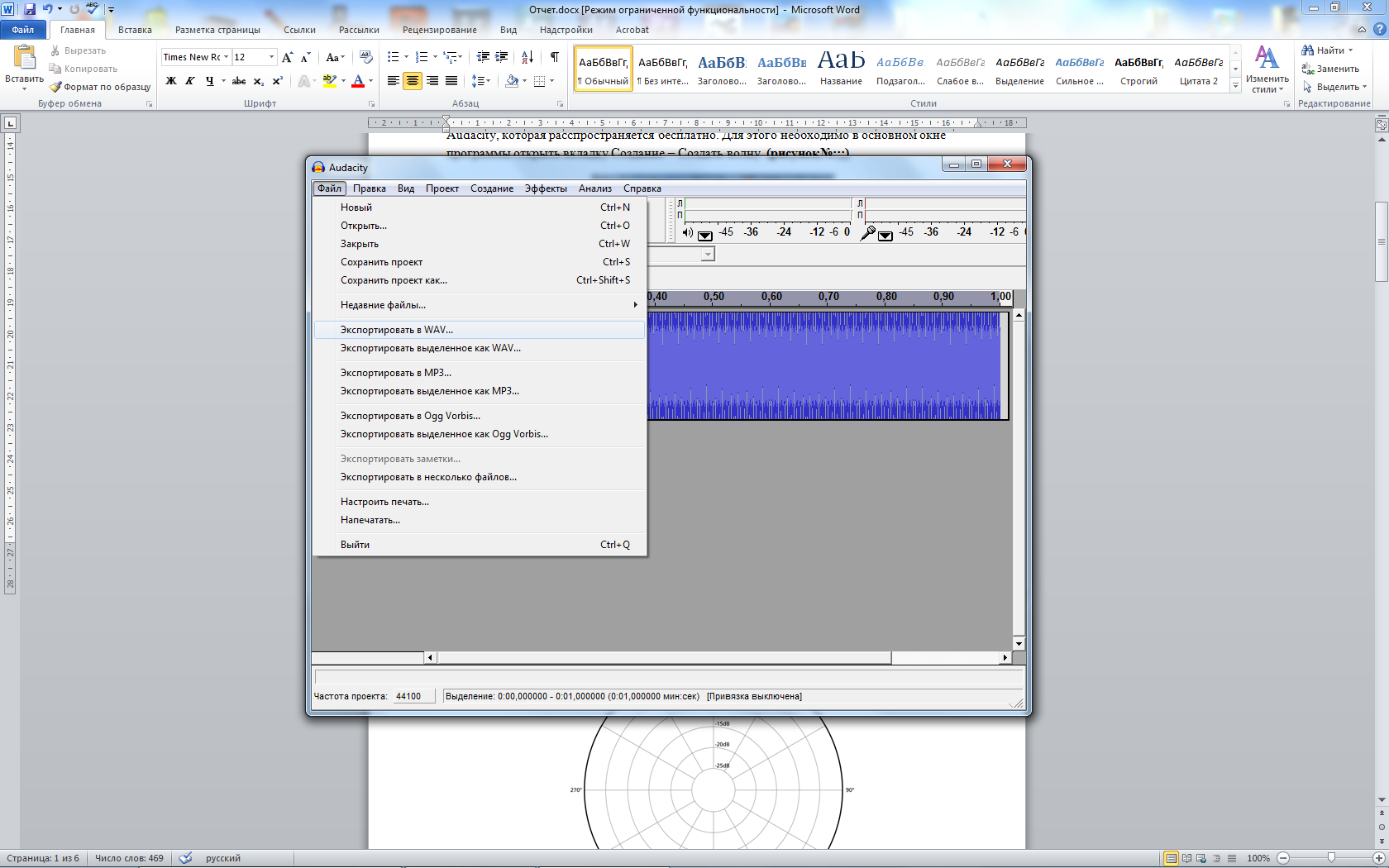Click the Word Help question mark icon
This screenshot has height=868, width=1389.
point(1379,30)
